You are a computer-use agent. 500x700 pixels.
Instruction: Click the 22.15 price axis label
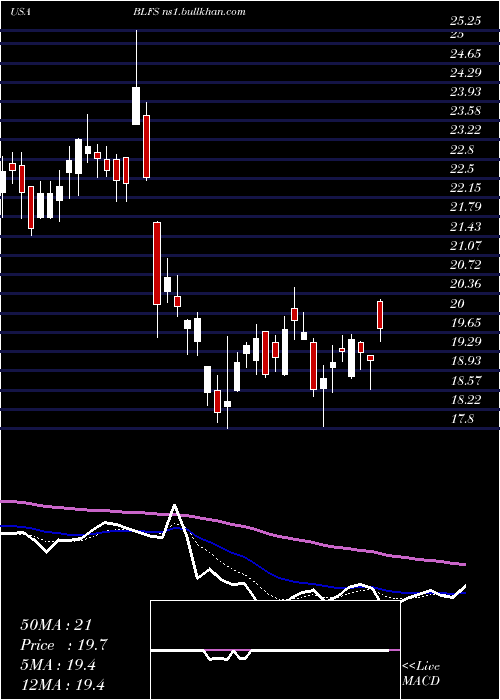tap(466, 188)
